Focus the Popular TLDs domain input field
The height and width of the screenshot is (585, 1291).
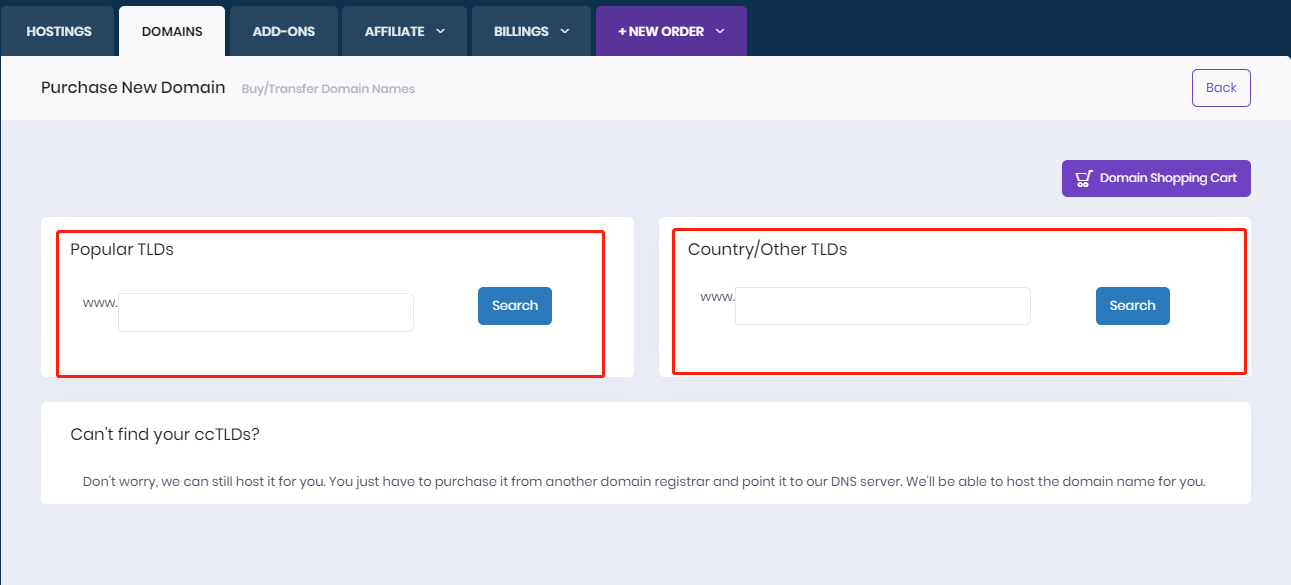266,312
